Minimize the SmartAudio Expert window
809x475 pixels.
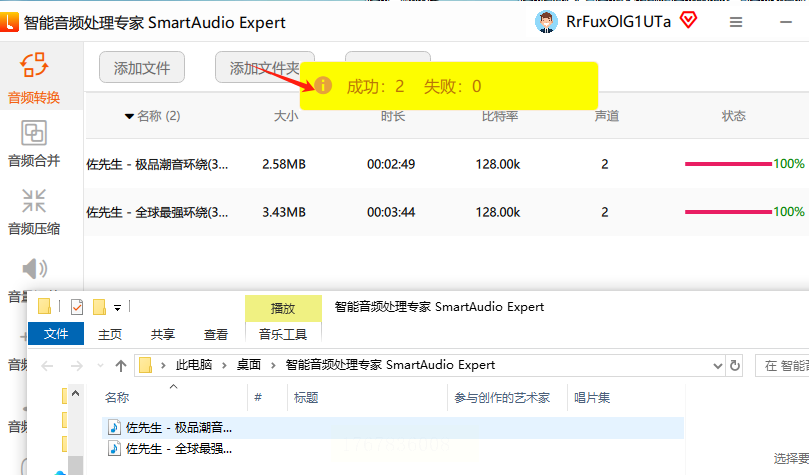786,22
